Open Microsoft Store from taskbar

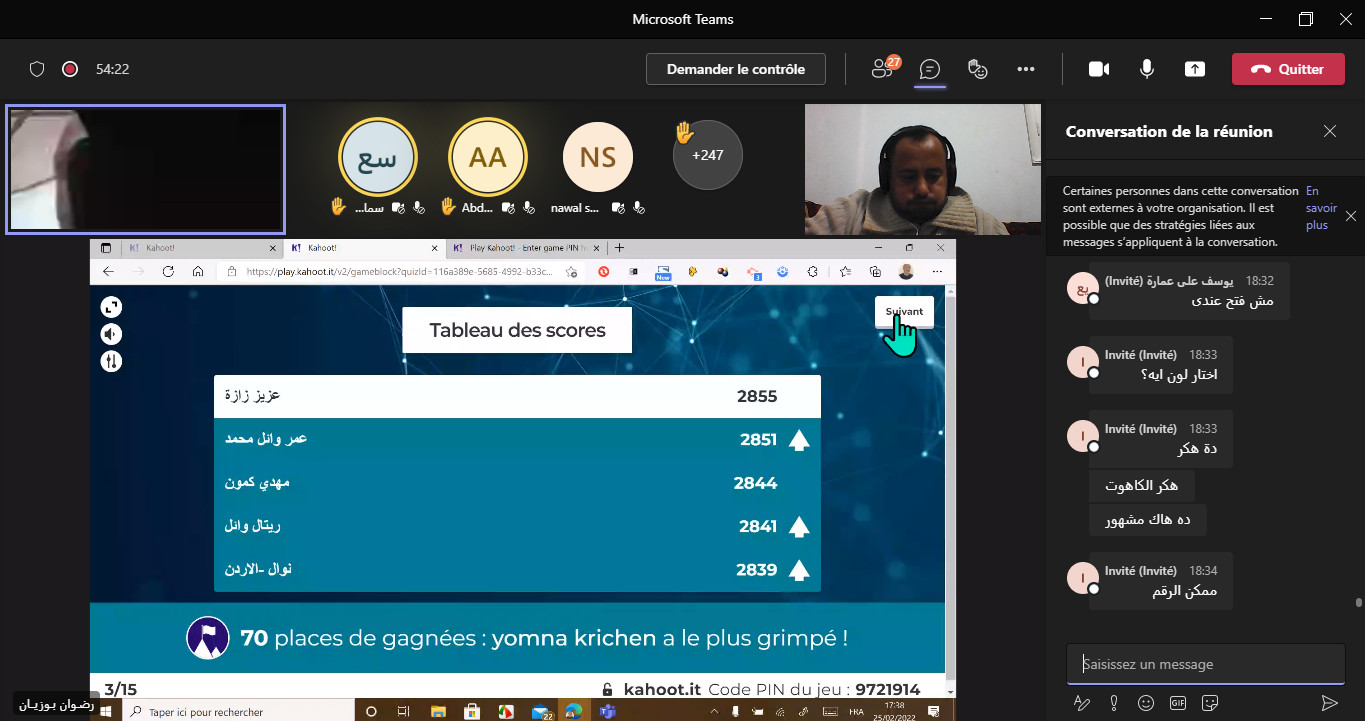tap(472, 712)
